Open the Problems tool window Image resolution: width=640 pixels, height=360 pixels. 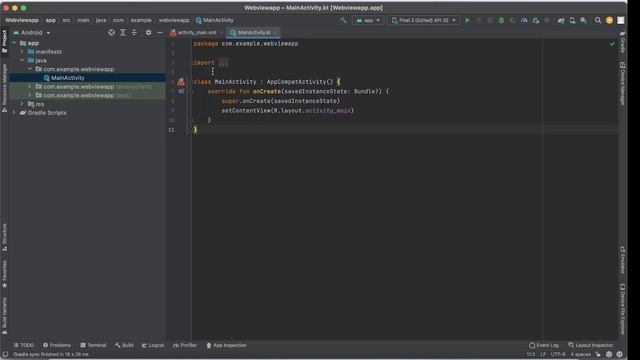point(57,345)
